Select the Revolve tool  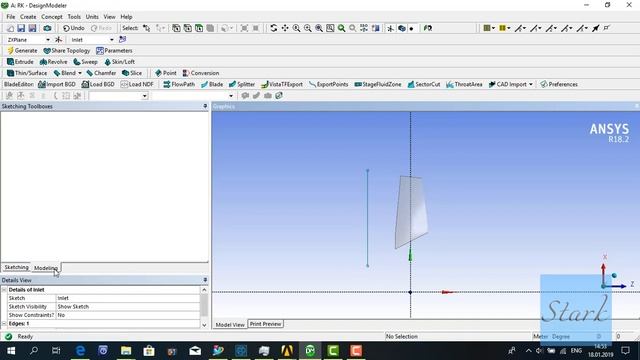[x=53, y=62]
